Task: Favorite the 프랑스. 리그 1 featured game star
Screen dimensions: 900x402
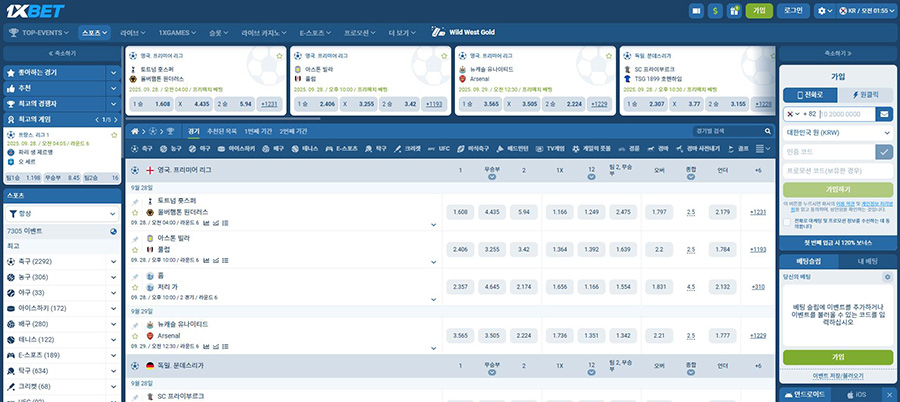Action: pos(114,134)
